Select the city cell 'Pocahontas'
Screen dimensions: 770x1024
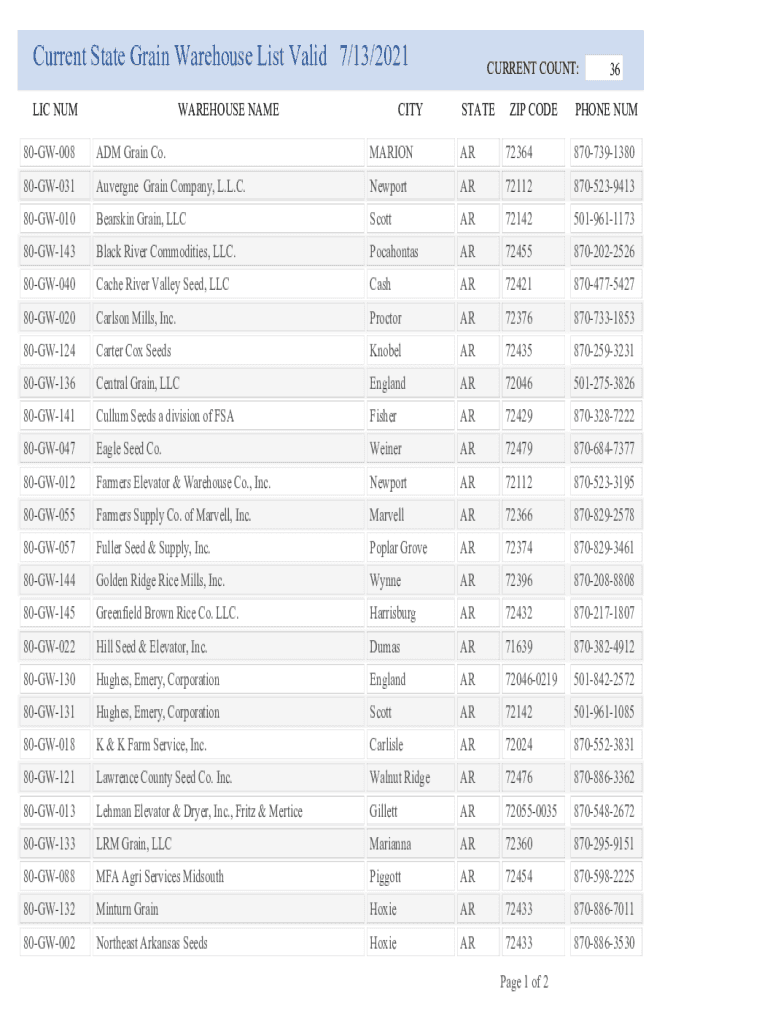(394, 252)
